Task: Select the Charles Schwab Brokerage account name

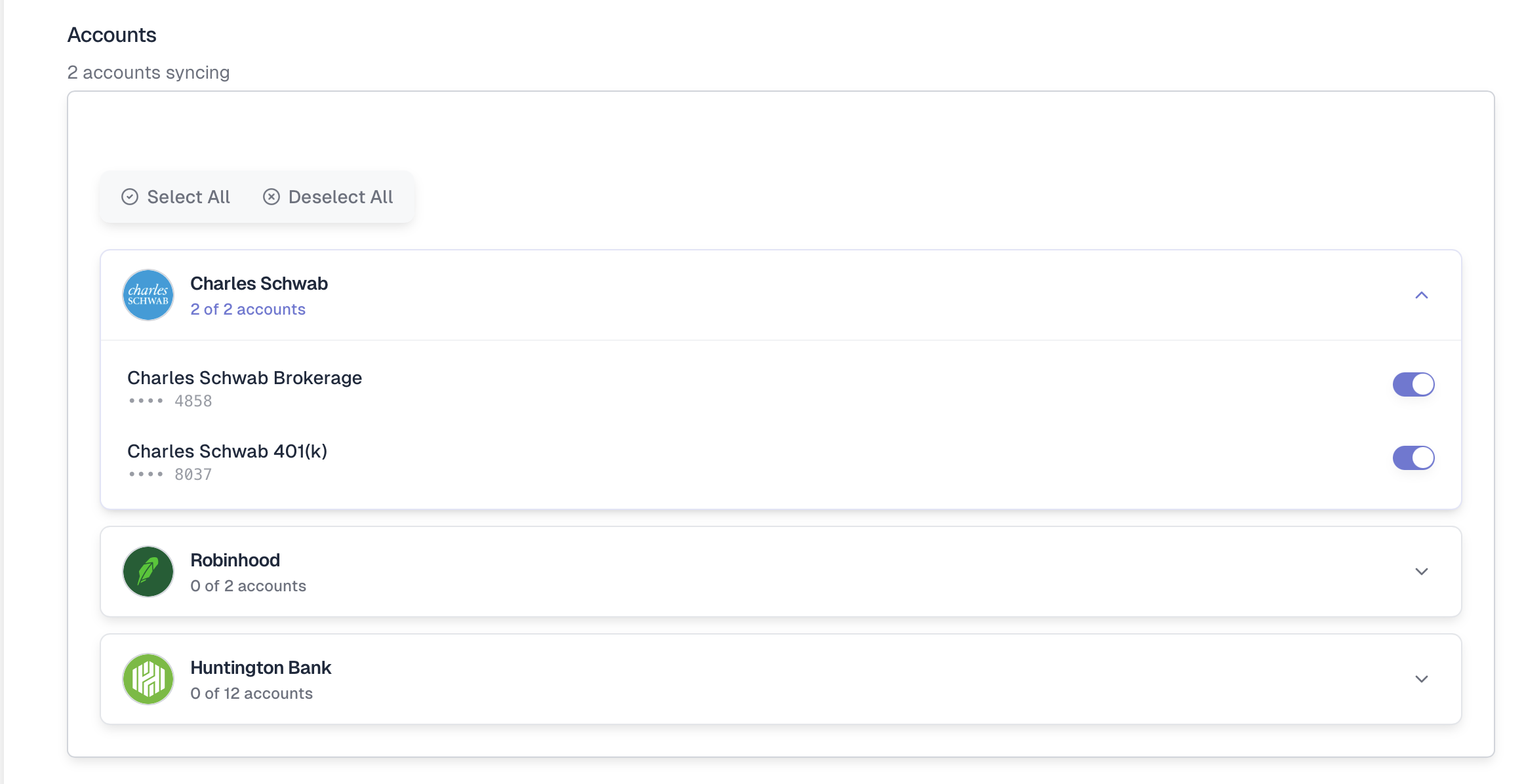Action: pyautogui.click(x=245, y=378)
